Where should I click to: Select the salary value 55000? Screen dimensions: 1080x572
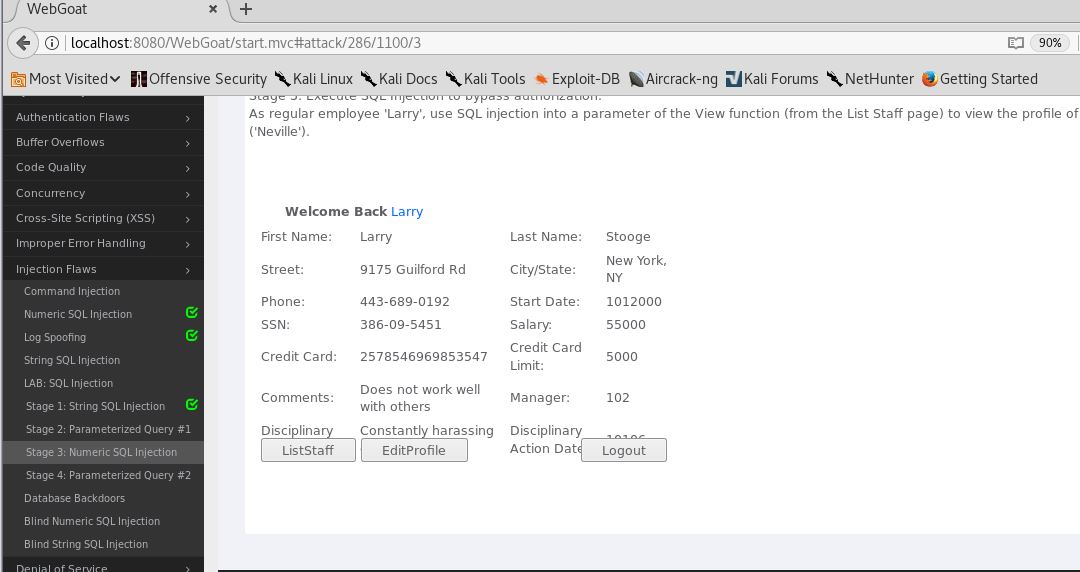626,325
